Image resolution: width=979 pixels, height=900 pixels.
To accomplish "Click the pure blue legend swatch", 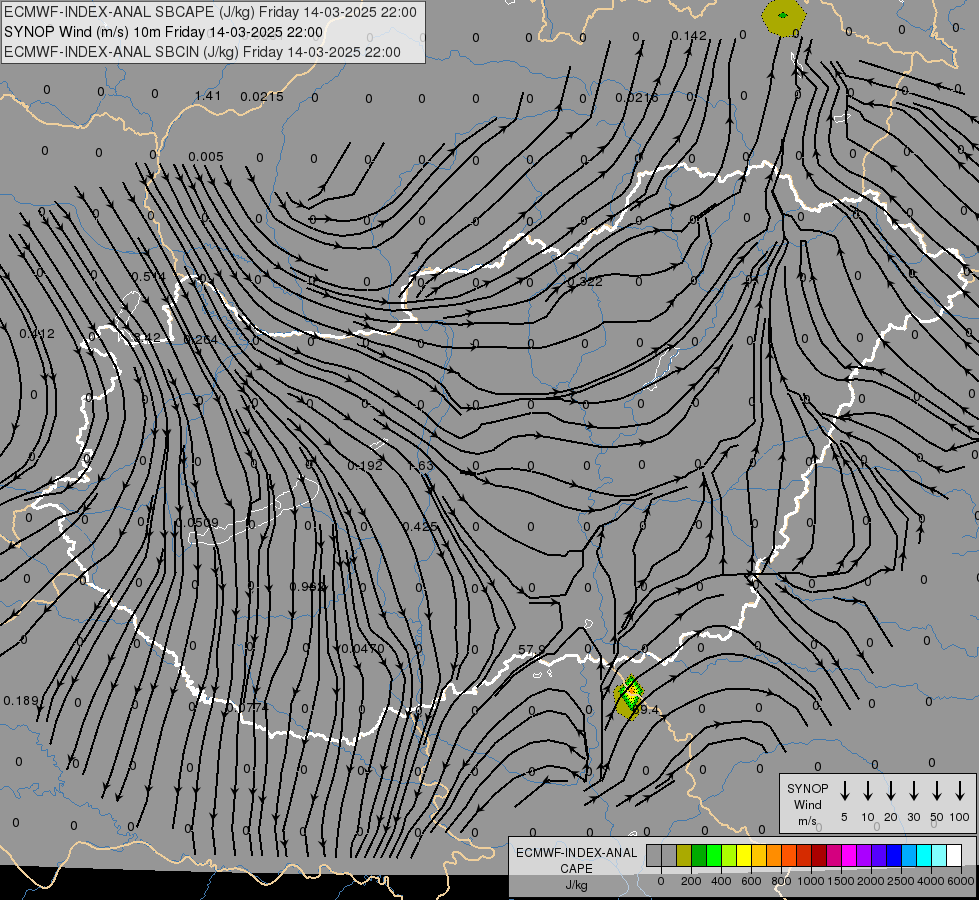I will point(894,856).
